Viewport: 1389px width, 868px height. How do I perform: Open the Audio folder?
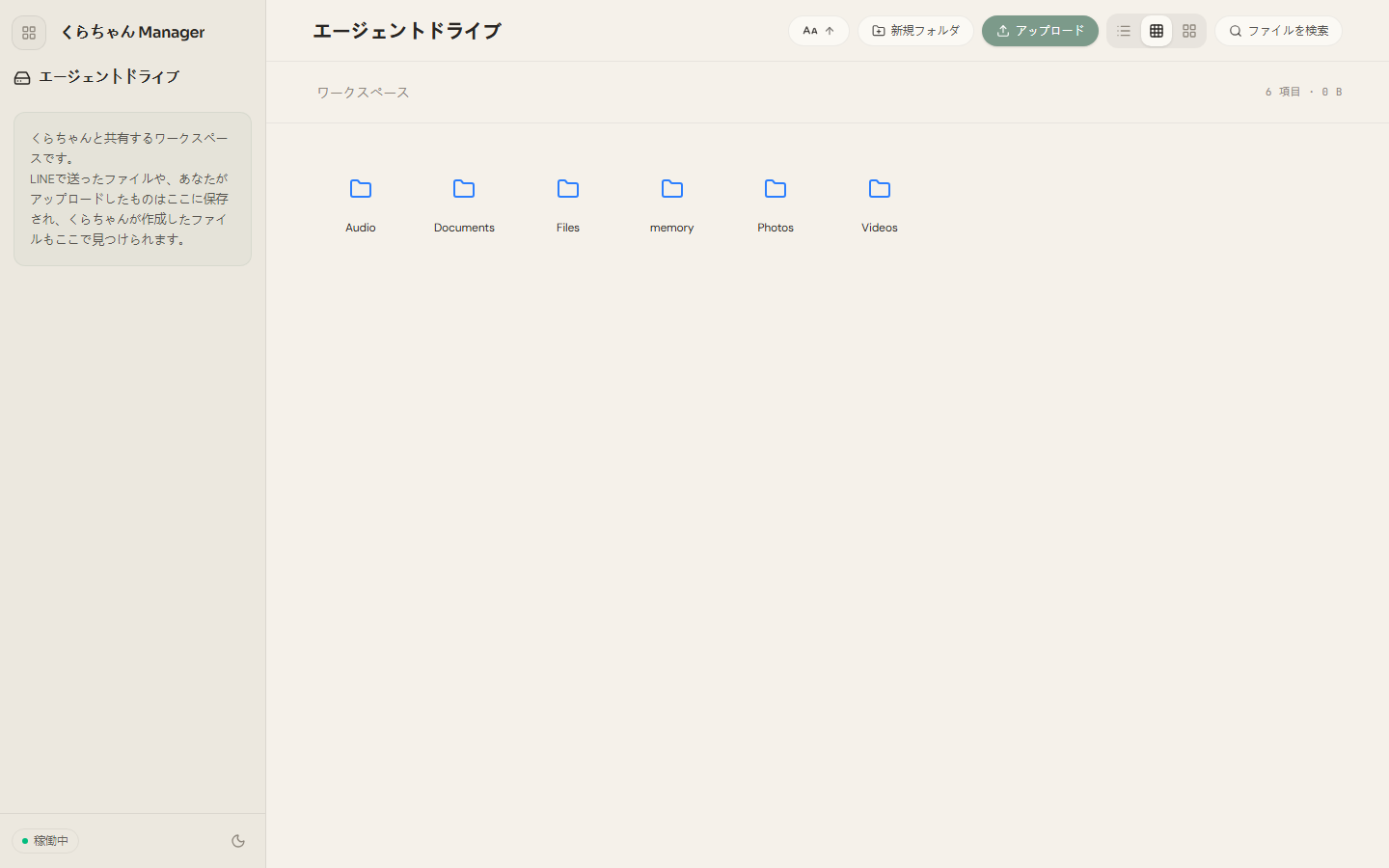361,204
